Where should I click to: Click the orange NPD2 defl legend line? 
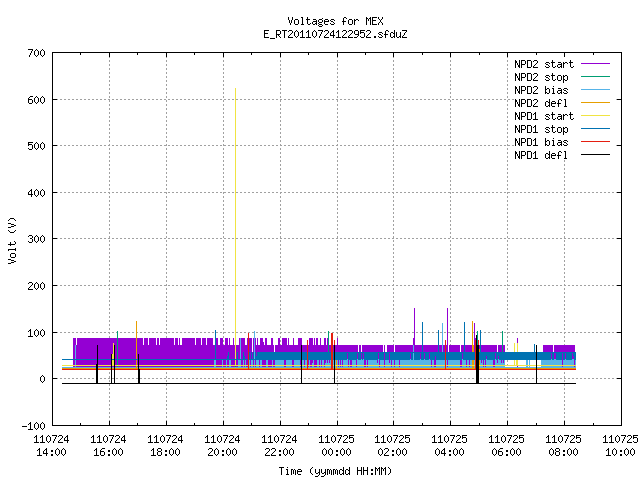click(595, 103)
